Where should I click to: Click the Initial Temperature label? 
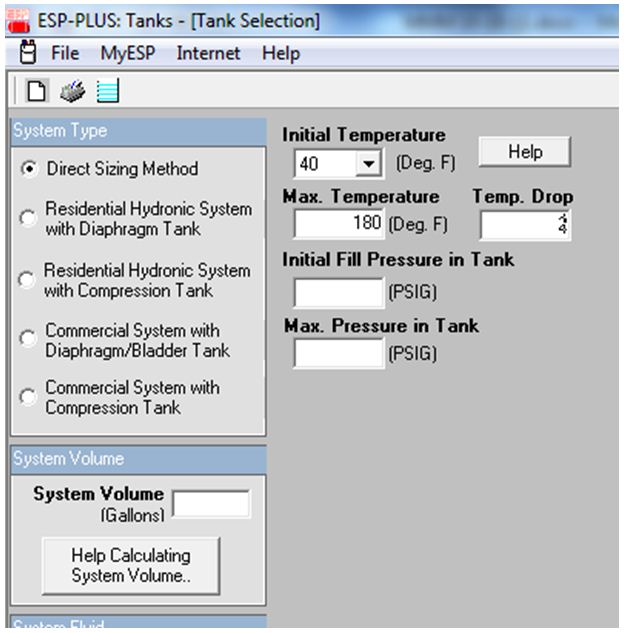[364, 135]
